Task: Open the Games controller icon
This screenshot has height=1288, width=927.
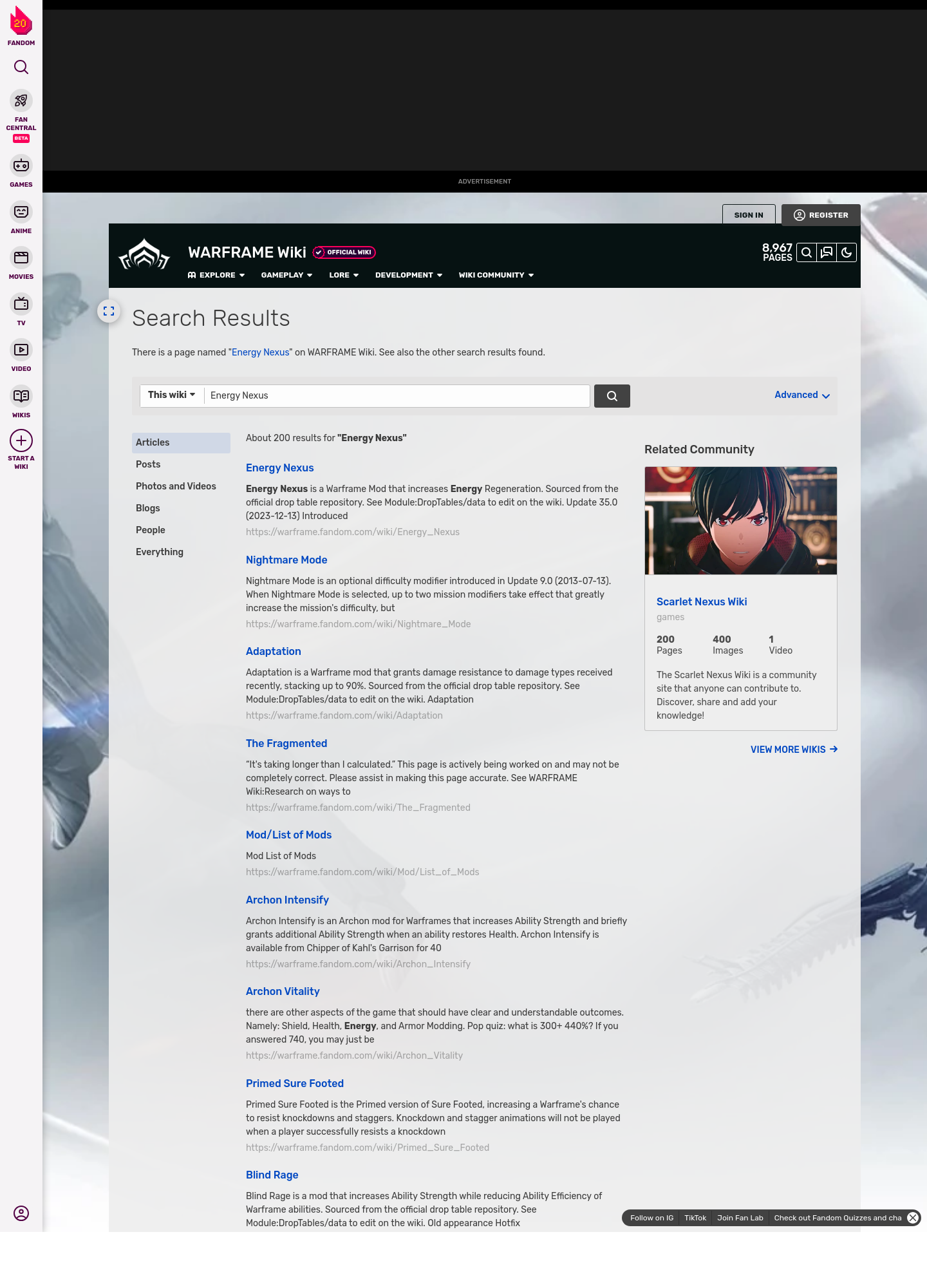Action: pos(21,166)
